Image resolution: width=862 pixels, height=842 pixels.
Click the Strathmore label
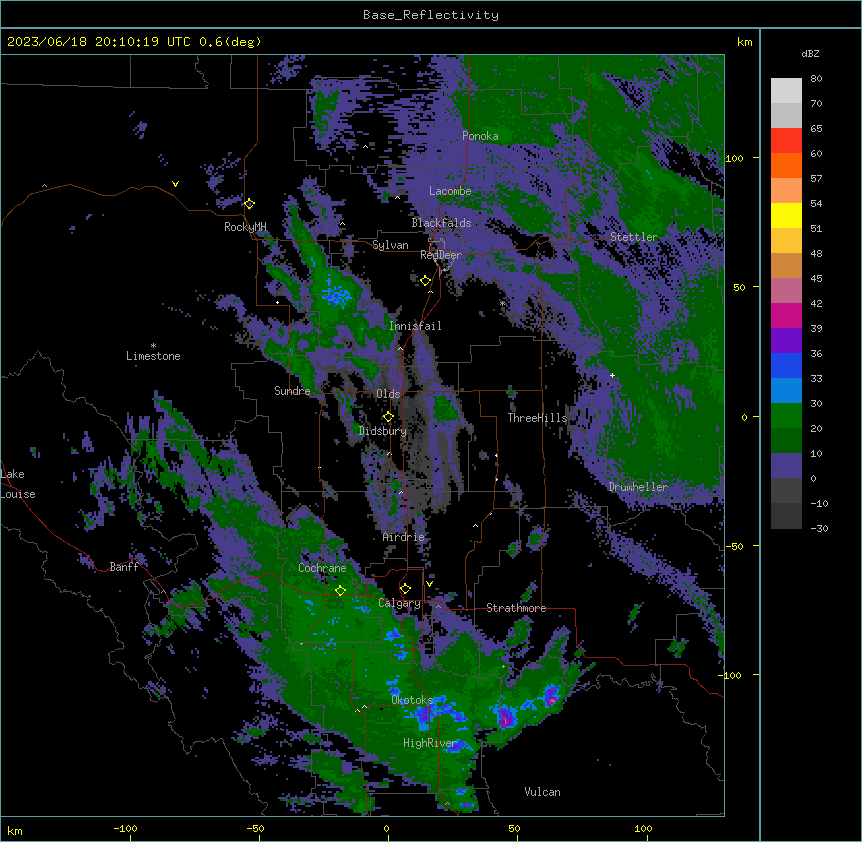(516, 608)
